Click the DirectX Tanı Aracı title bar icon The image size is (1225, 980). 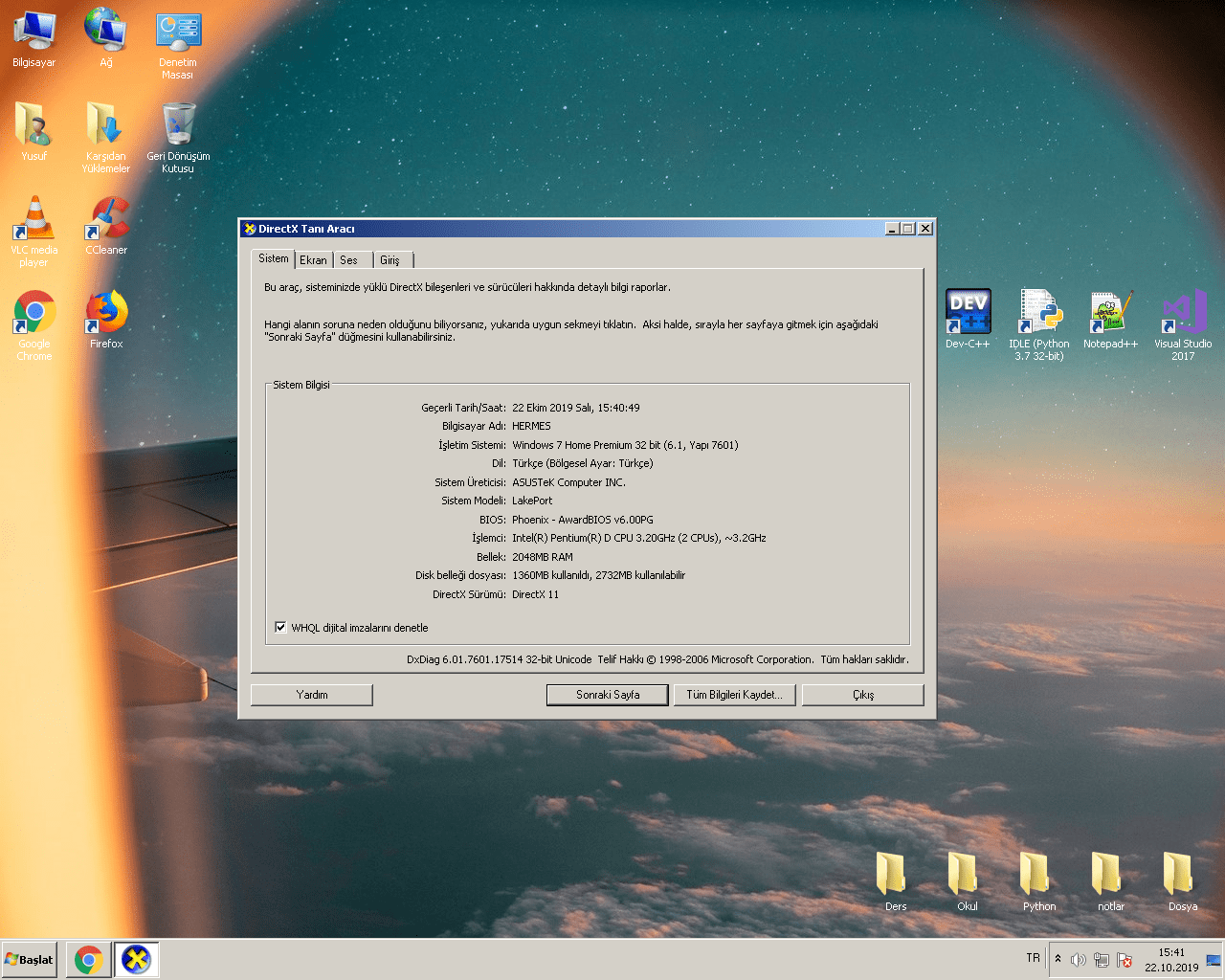pos(250,229)
